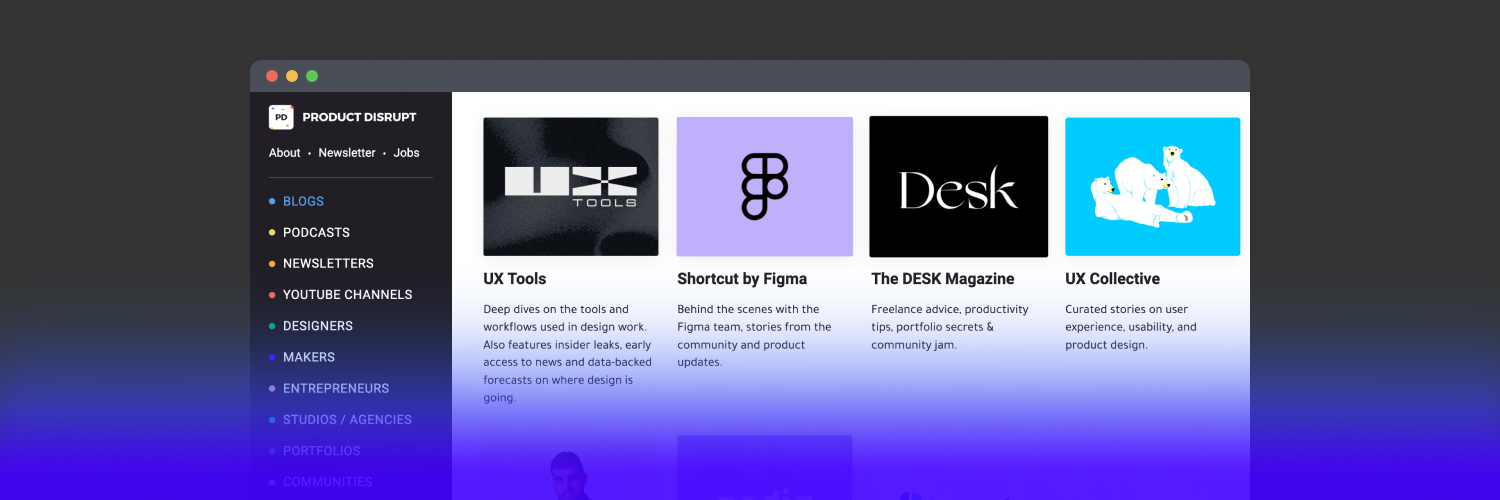The height and width of the screenshot is (500, 1500).
Task: Select the Makers category
Action: (x=308, y=356)
